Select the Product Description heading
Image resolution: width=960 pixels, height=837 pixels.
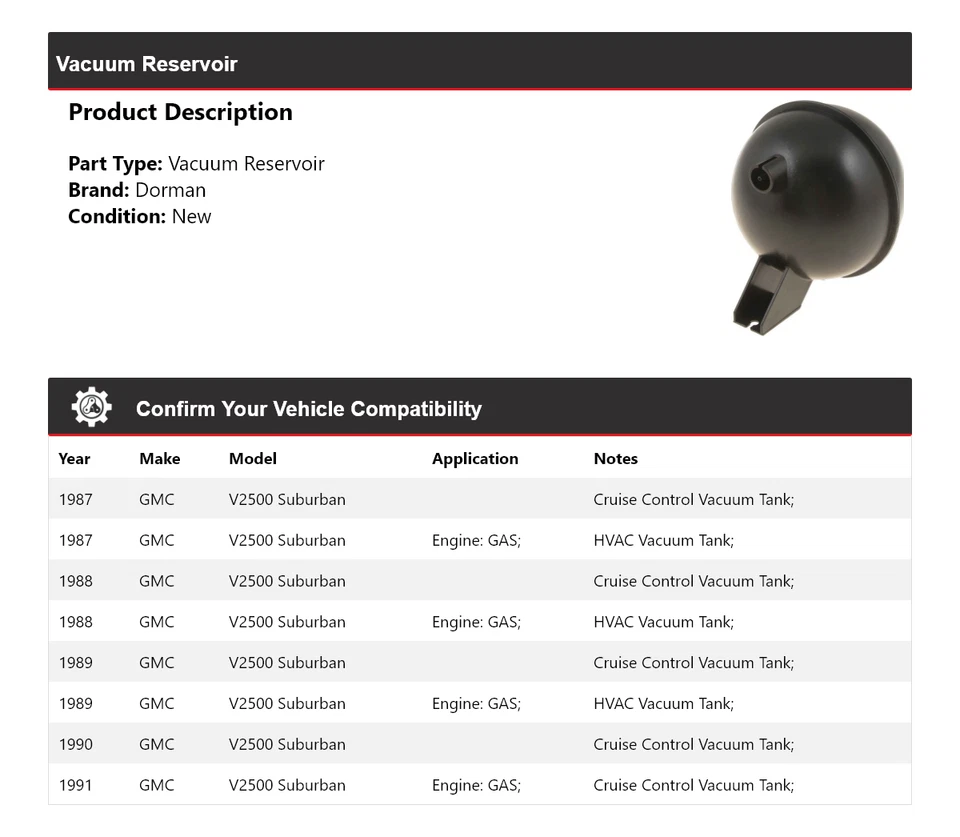click(180, 112)
